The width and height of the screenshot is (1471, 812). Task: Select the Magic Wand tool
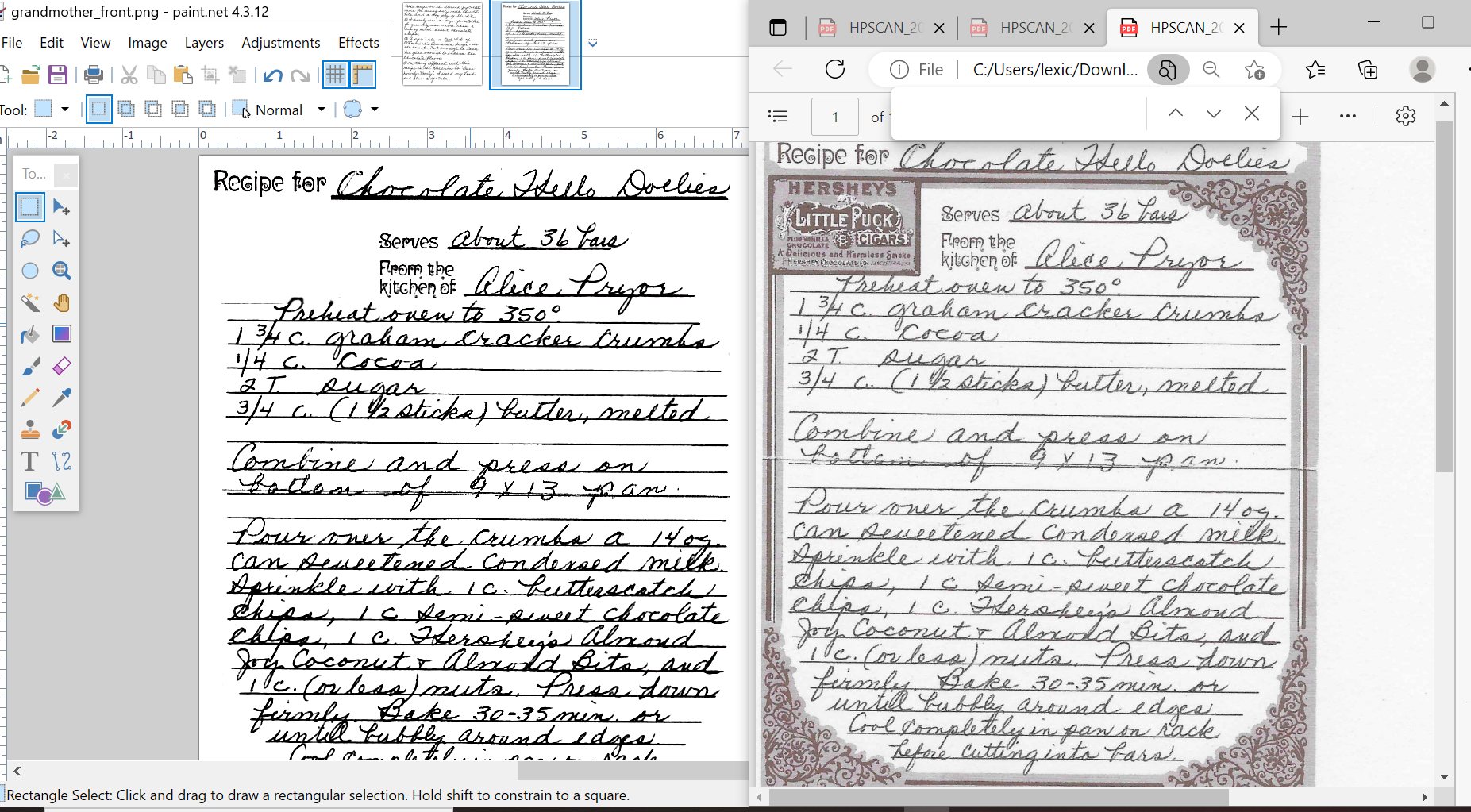29,302
